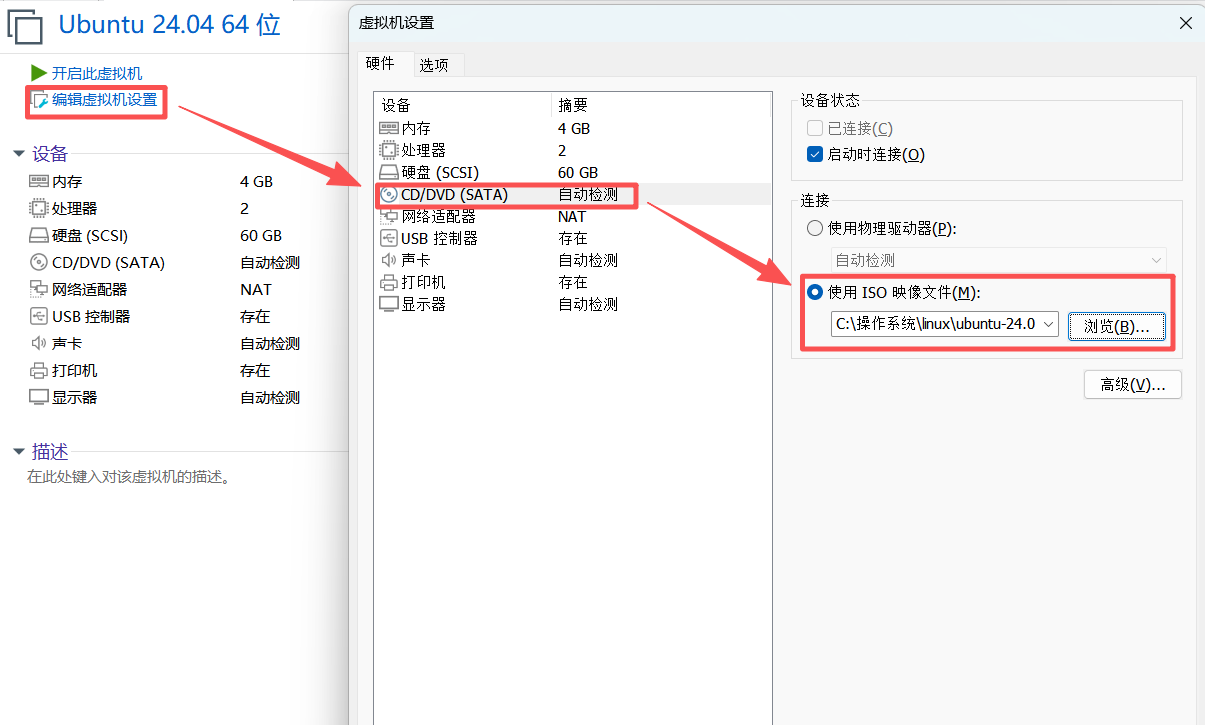The width and height of the screenshot is (1205, 725).
Task: Click 内存 icon in settings dialog hardware list
Action: [x=389, y=128]
